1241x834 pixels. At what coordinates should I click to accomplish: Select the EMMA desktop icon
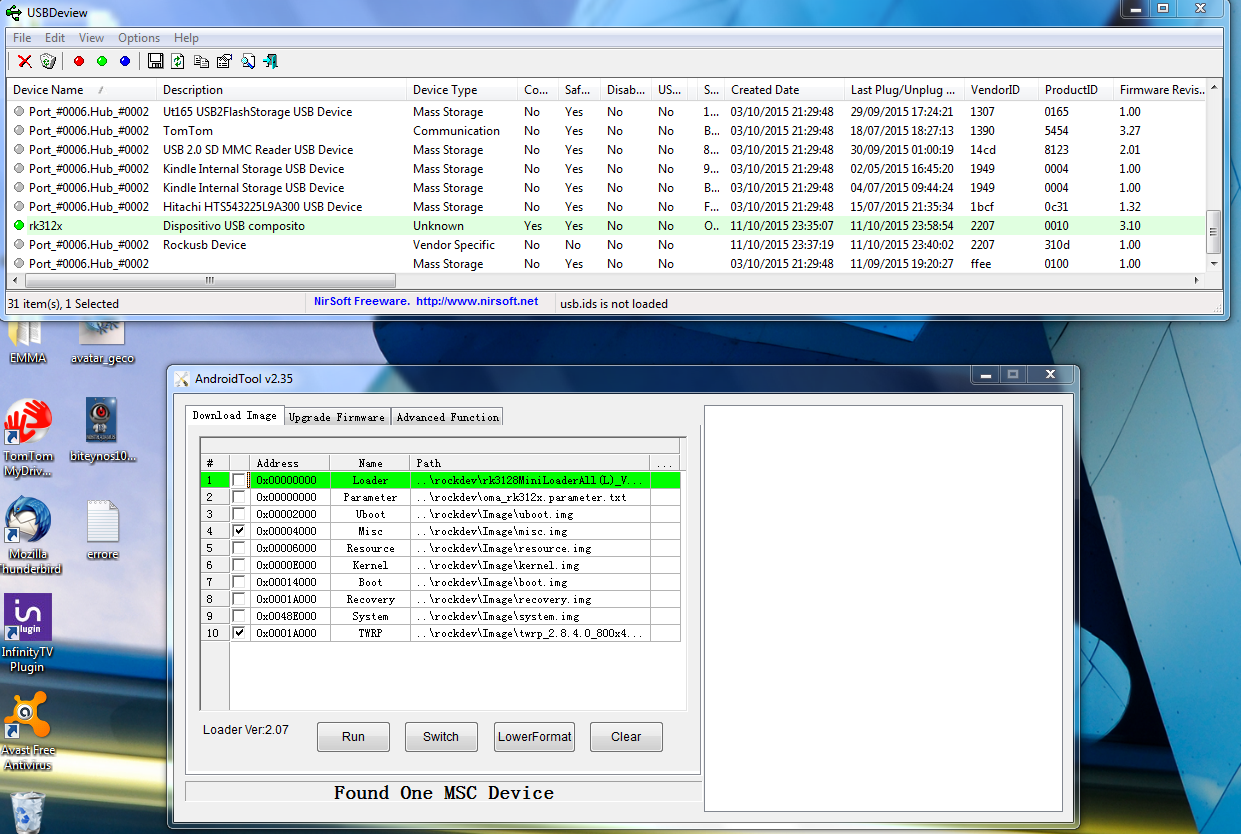pos(27,341)
